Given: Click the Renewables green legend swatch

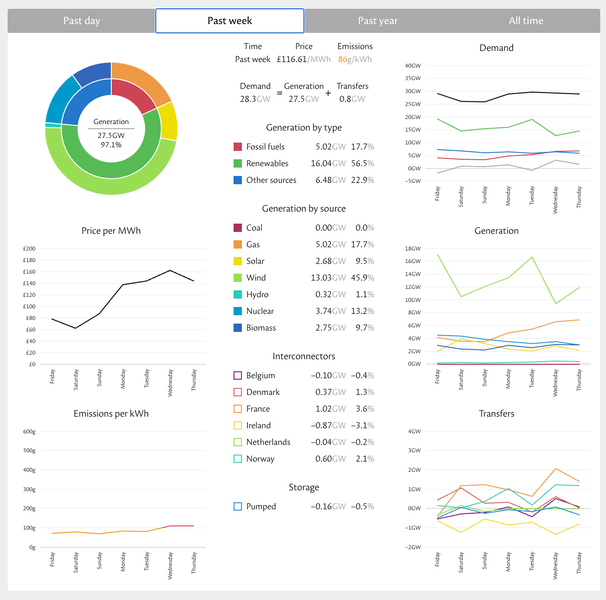Looking at the screenshot, I should click(x=238, y=164).
